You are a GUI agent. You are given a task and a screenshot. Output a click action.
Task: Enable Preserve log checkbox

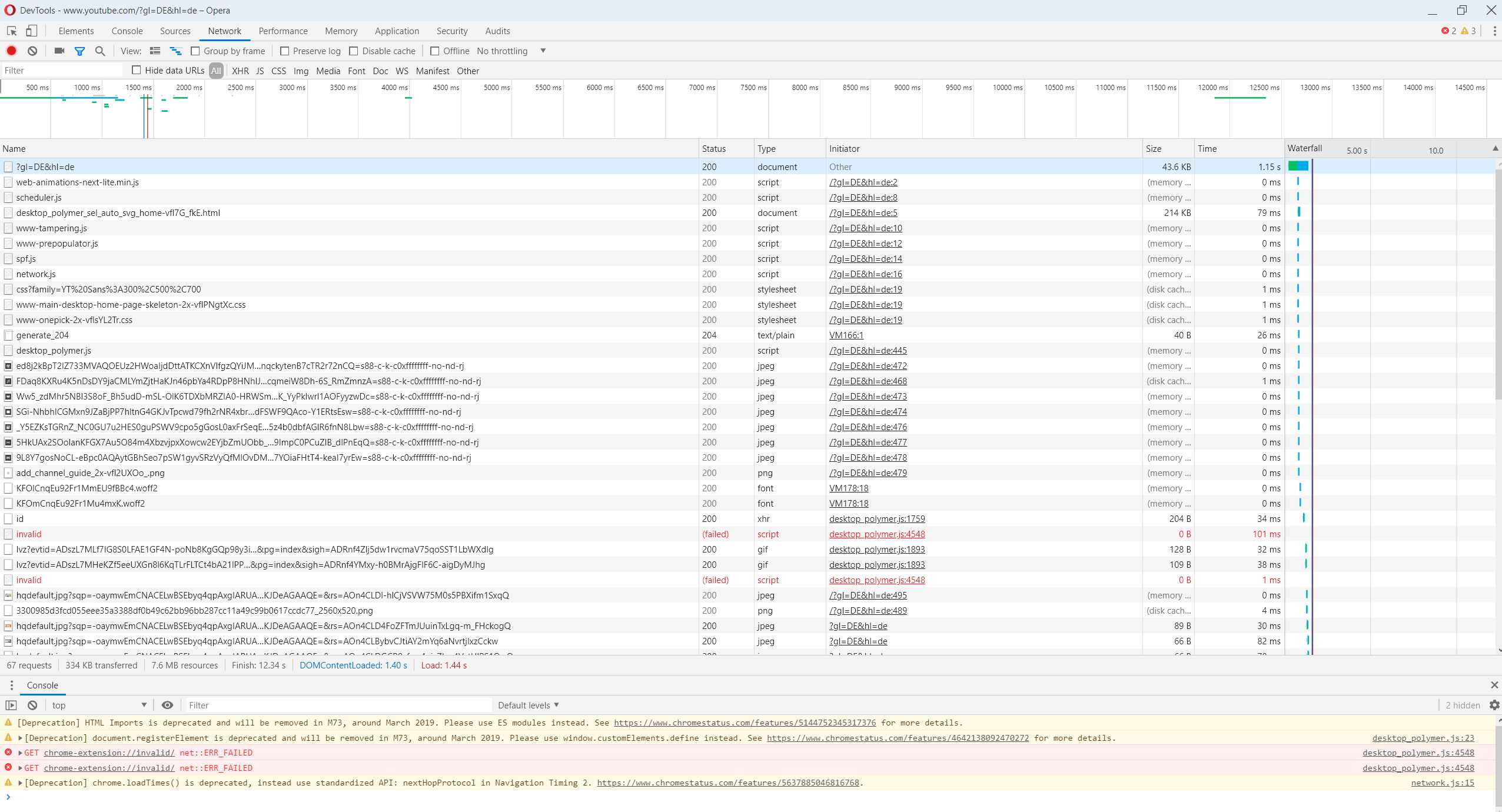285,51
